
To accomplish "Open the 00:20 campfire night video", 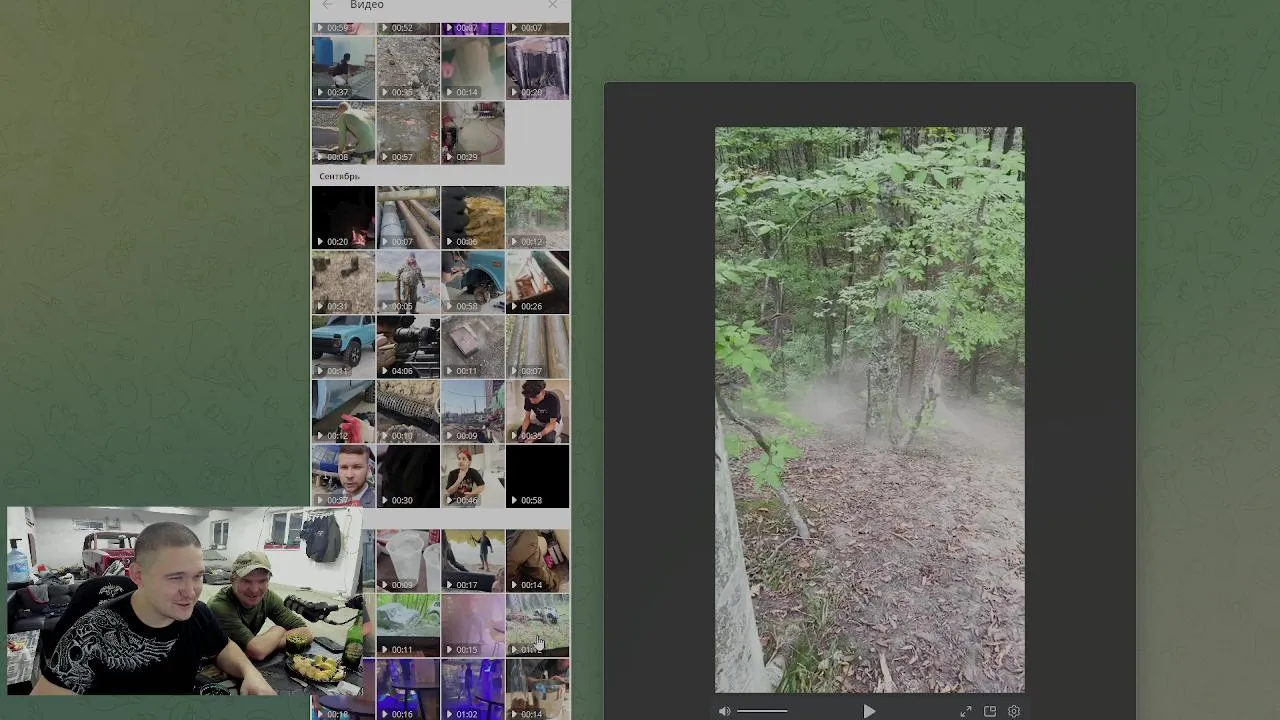I will [x=343, y=217].
